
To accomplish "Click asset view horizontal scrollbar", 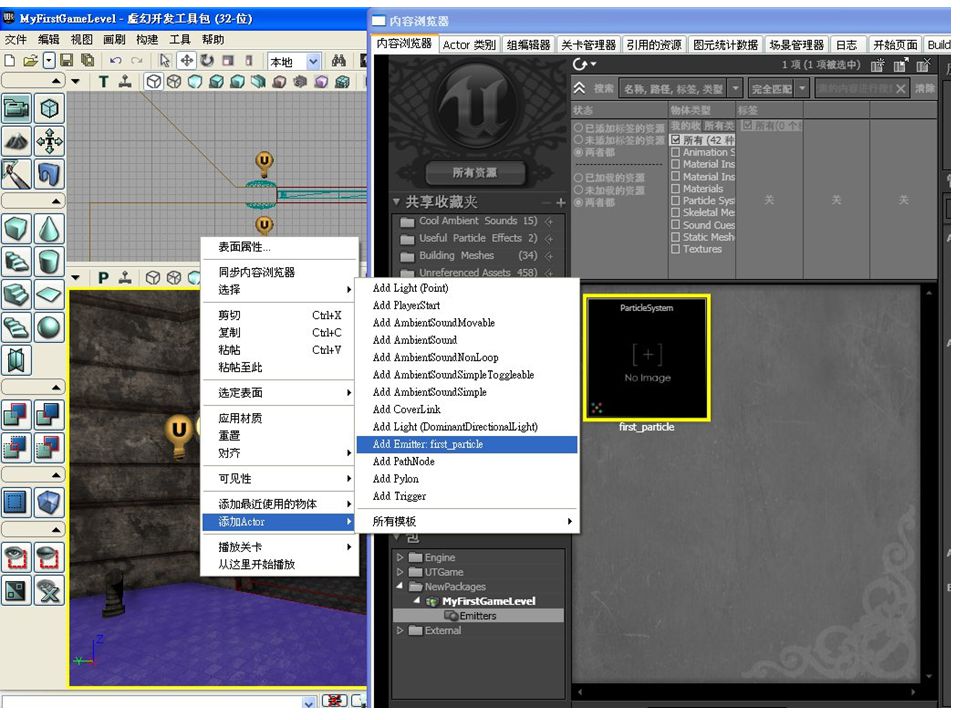I will tap(746, 692).
